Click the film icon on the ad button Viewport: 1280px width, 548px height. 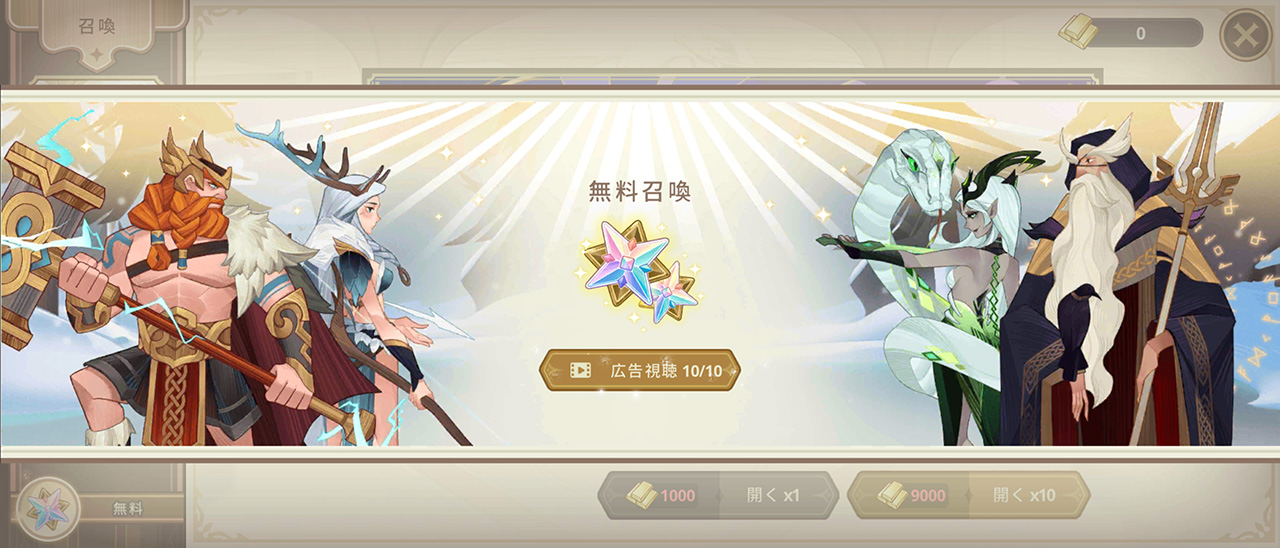[x=580, y=370]
